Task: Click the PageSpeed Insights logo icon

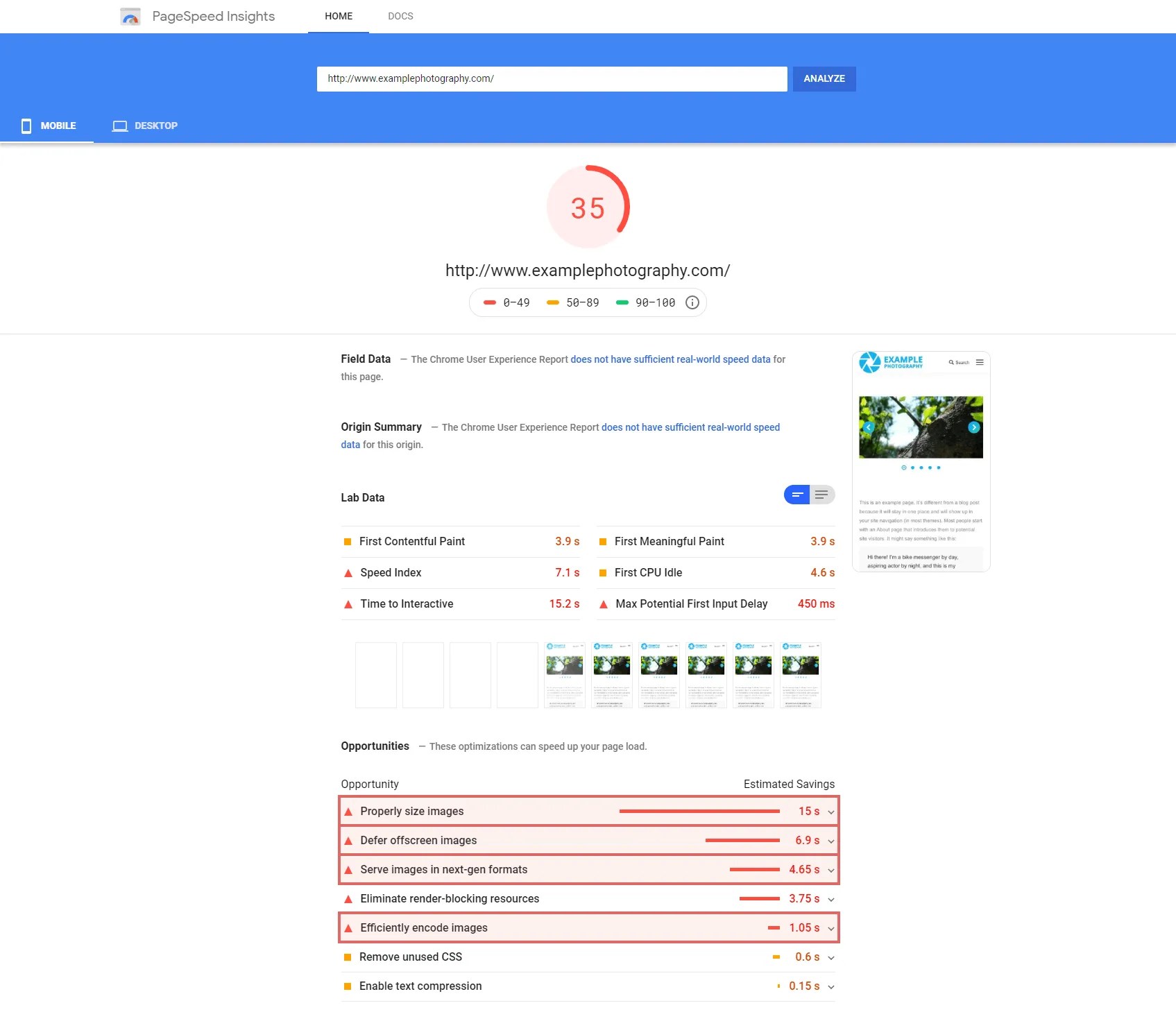Action: (x=131, y=16)
